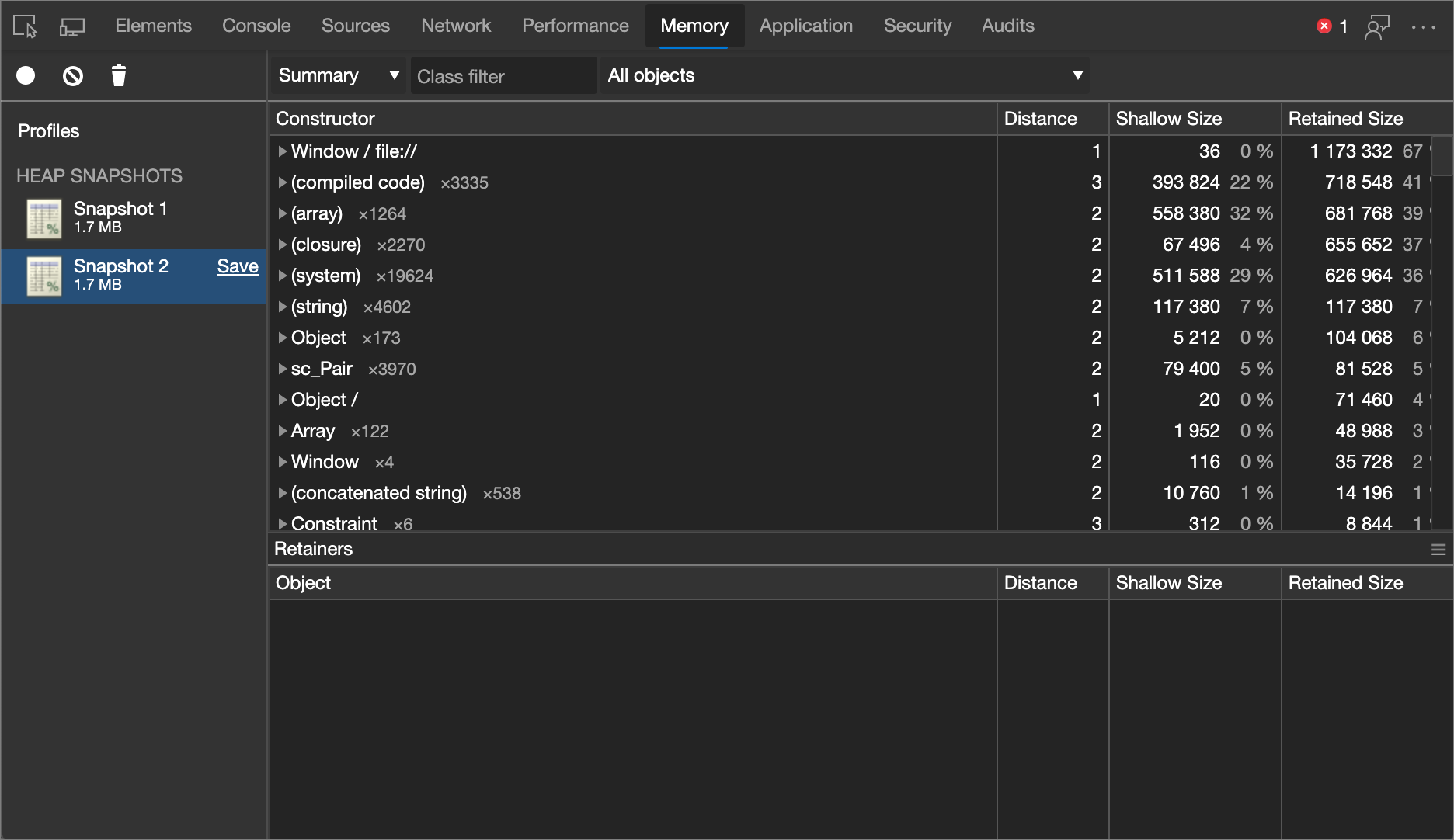The width and height of the screenshot is (1454, 840).
Task: Sort by Retained Size in constructor table
Action: pos(1366,119)
